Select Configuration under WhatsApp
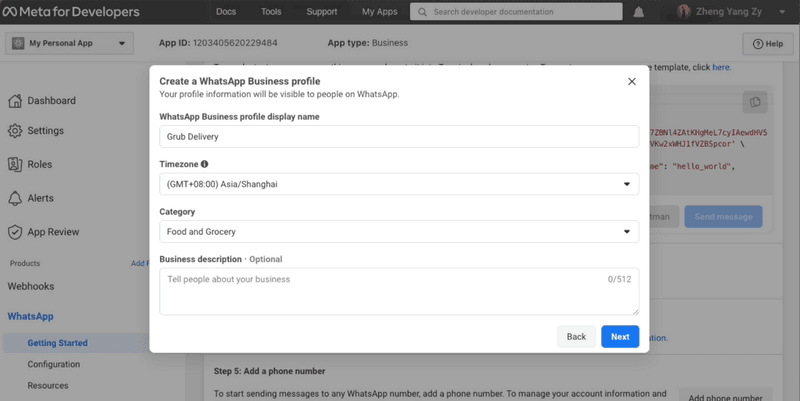800x401 pixels. click(x=54, y=364)
